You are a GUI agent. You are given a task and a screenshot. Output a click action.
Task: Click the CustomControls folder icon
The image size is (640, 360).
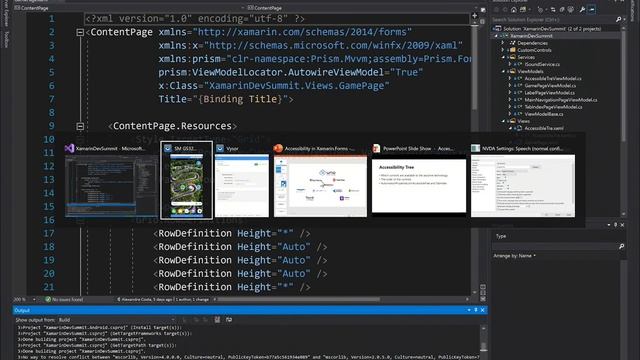[513, 50]
